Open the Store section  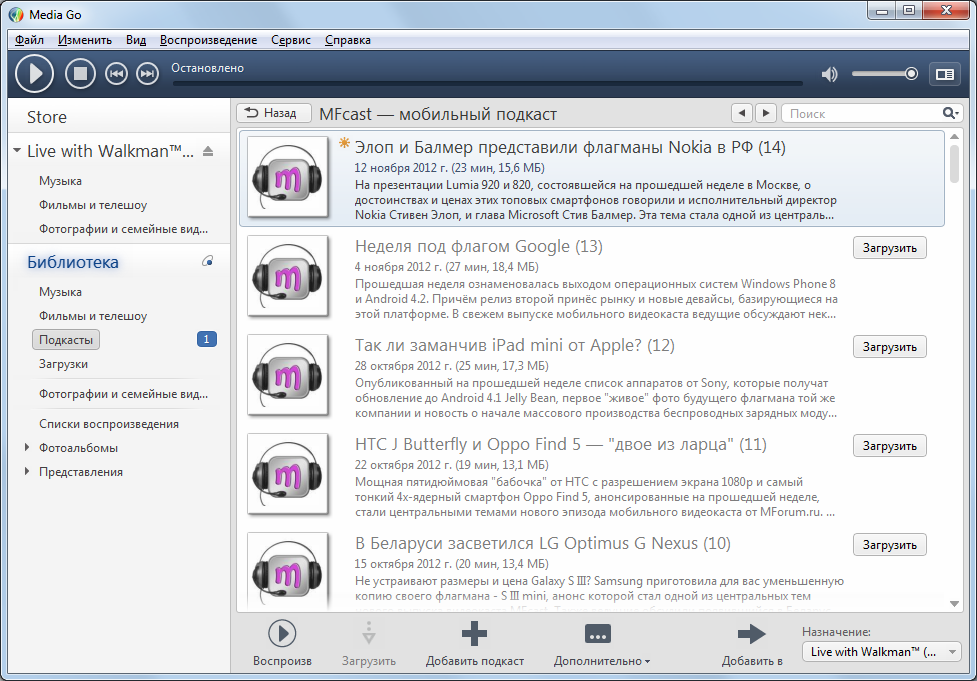pos(47,117)
